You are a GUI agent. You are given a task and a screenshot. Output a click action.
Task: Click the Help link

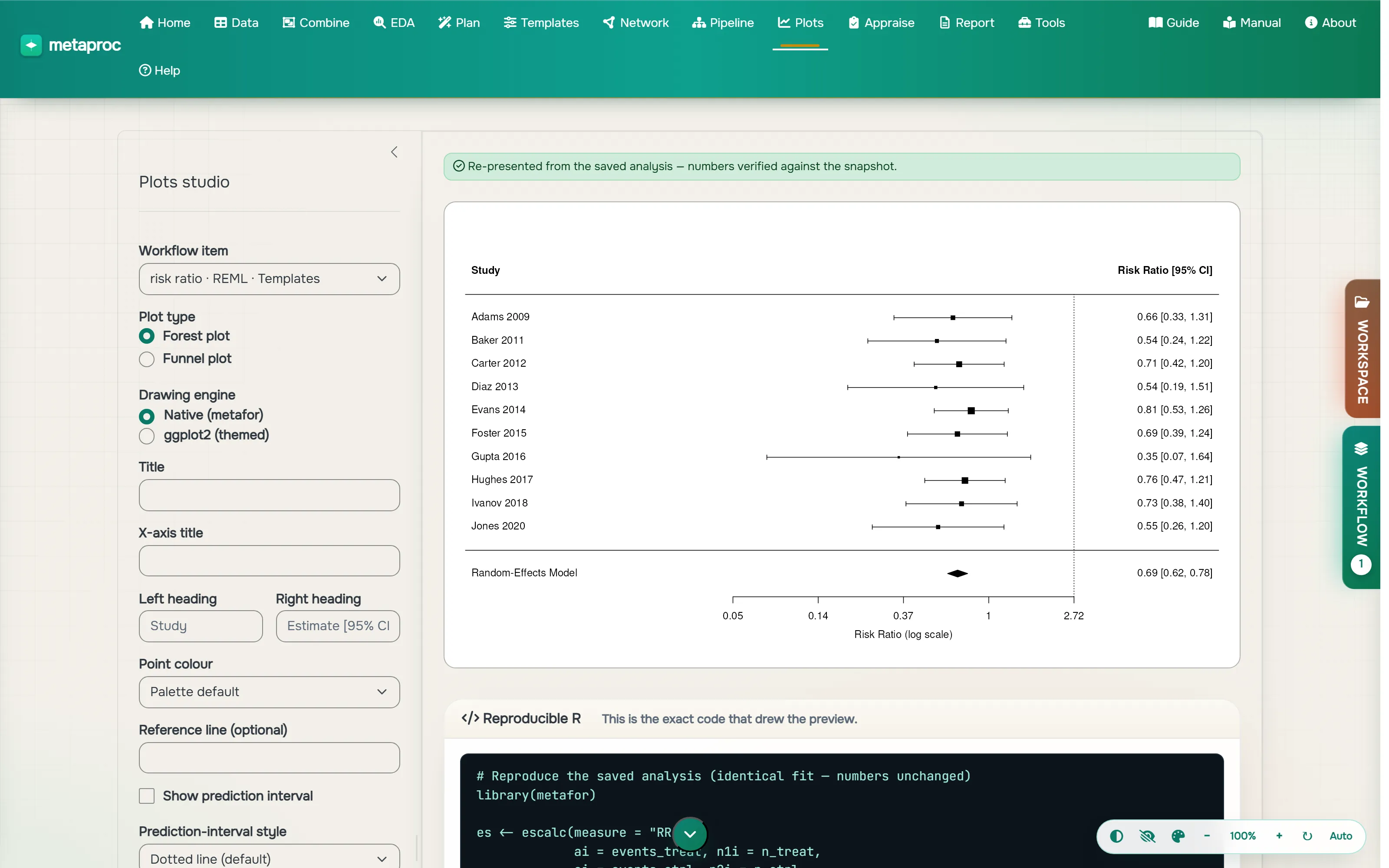(x=160, y=70)
